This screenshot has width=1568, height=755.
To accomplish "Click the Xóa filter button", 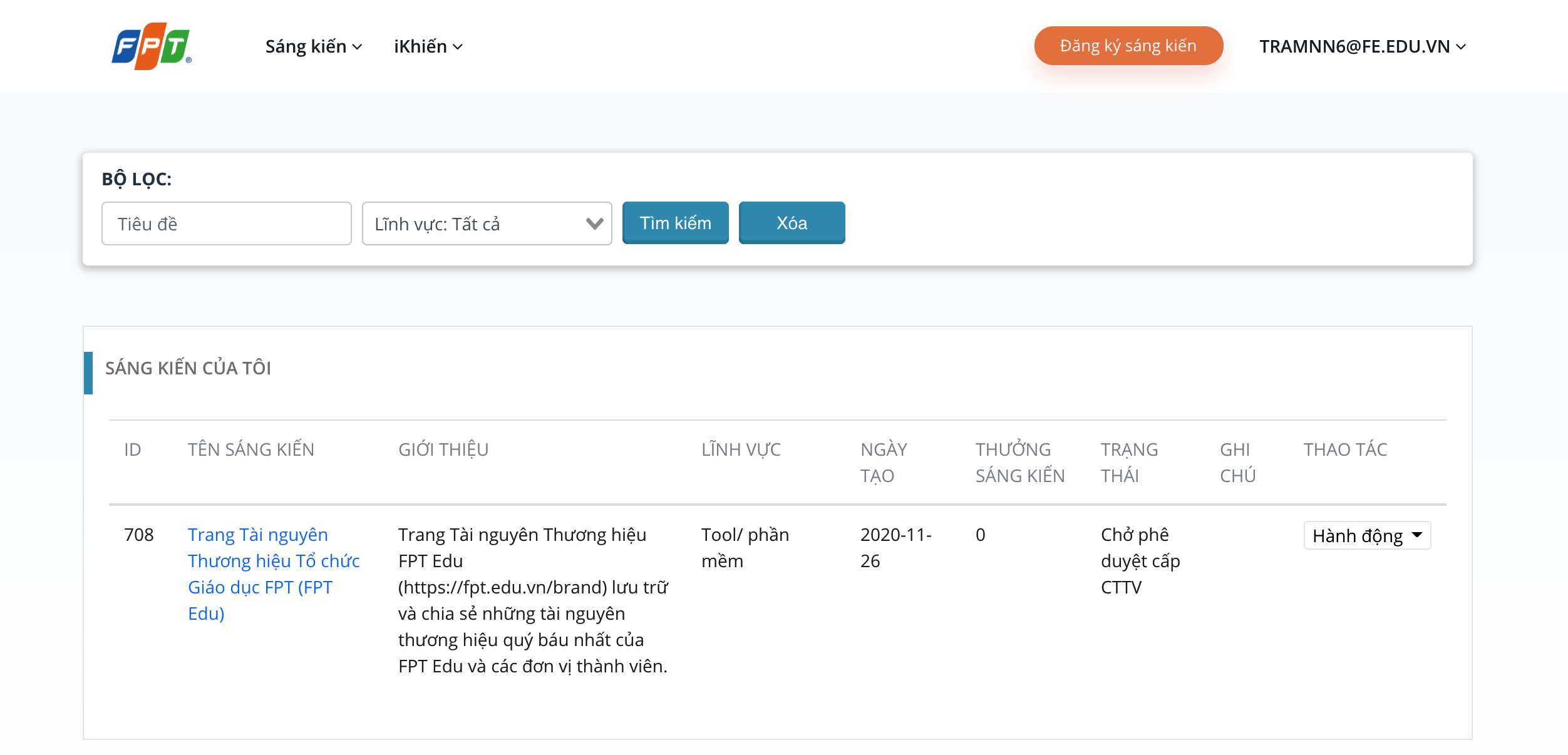I will 792,223.
